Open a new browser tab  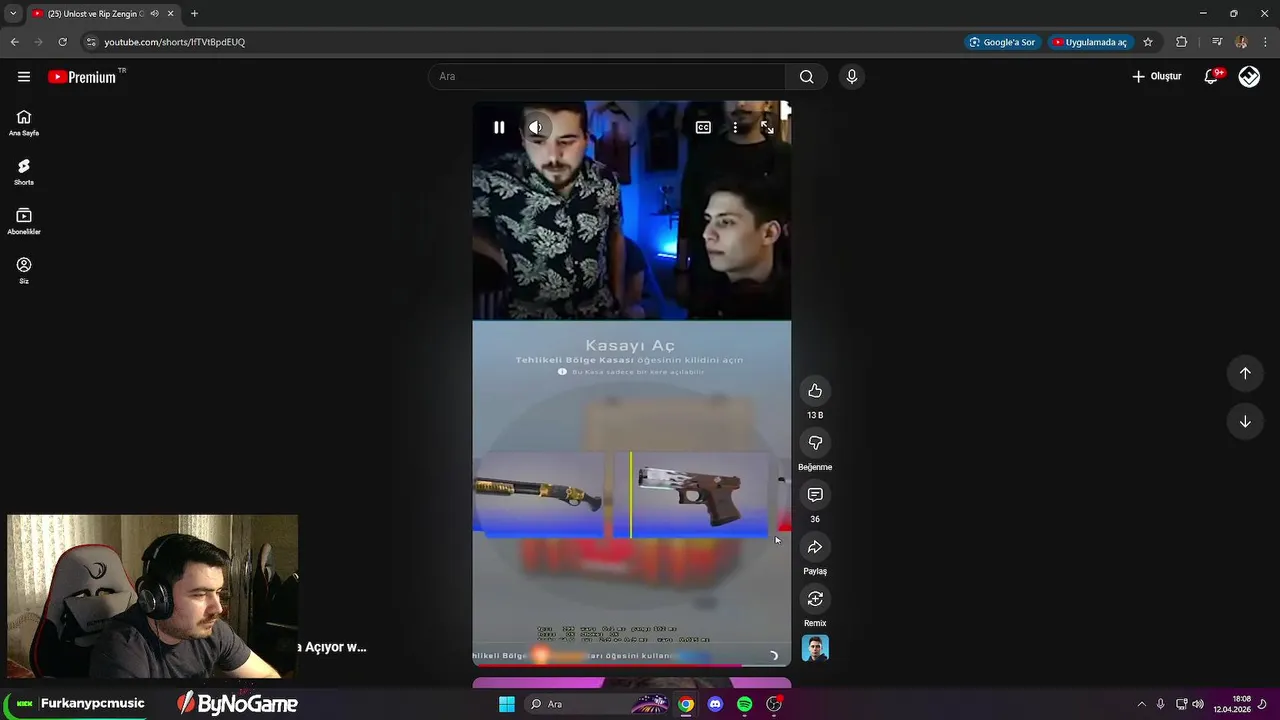coord(194,13)
